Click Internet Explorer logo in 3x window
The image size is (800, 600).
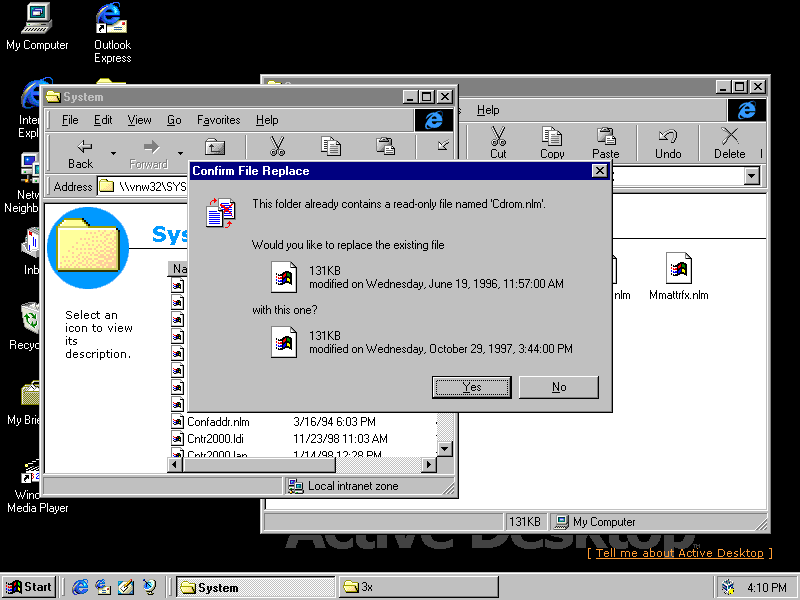pyautogui.click(x=746, y=110)
